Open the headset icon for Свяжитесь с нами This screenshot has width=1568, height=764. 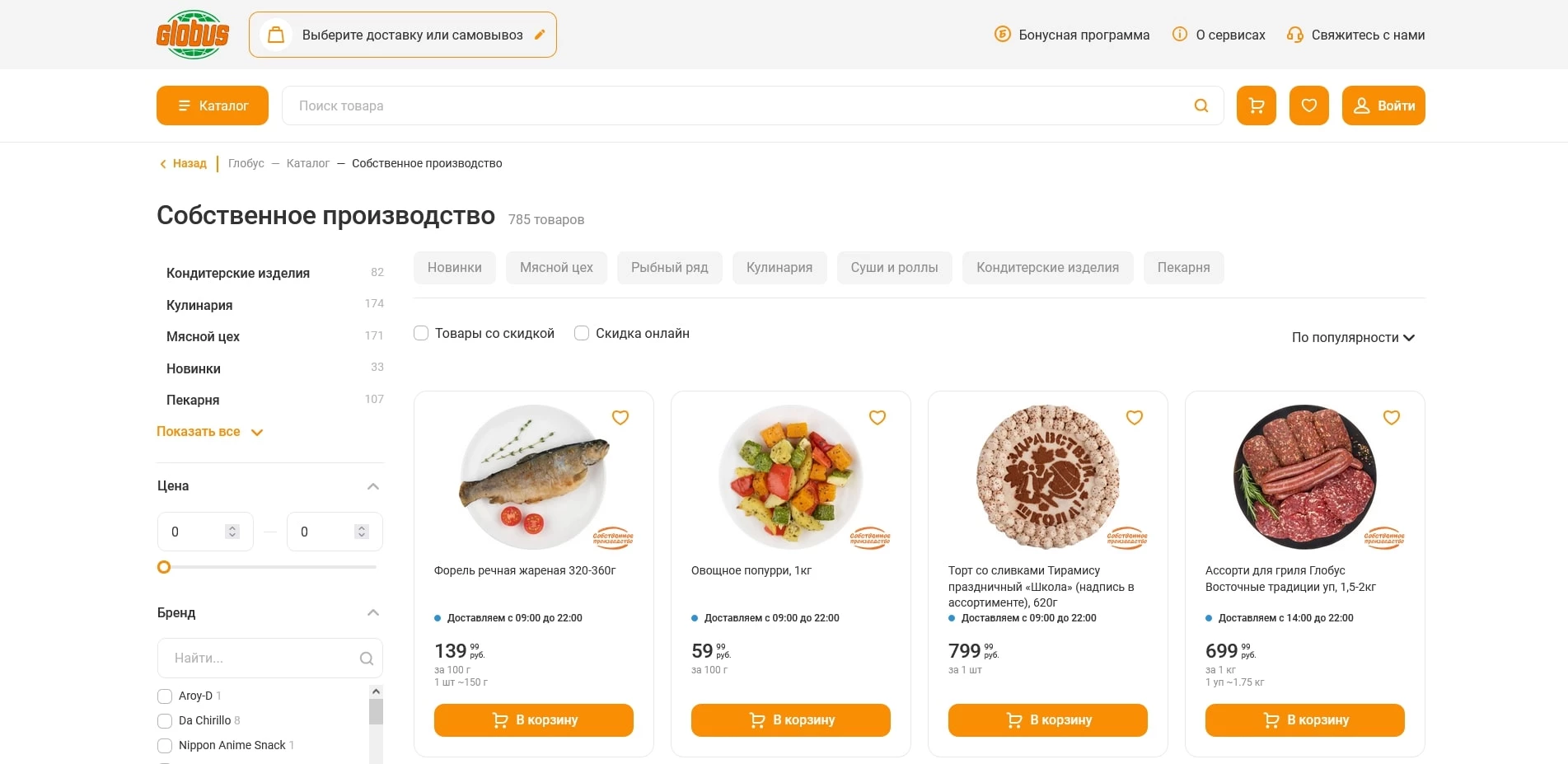tap(1295, 35)
